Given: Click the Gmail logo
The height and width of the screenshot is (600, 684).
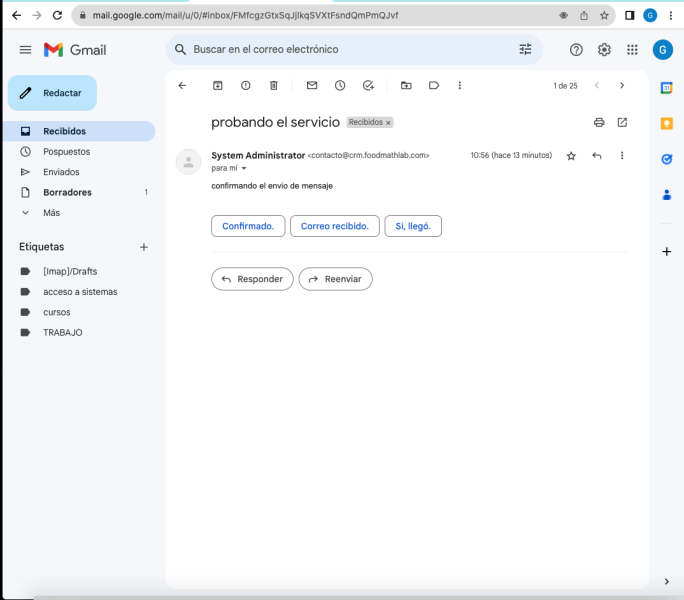Looking at the screenshot, I should 75,50.
